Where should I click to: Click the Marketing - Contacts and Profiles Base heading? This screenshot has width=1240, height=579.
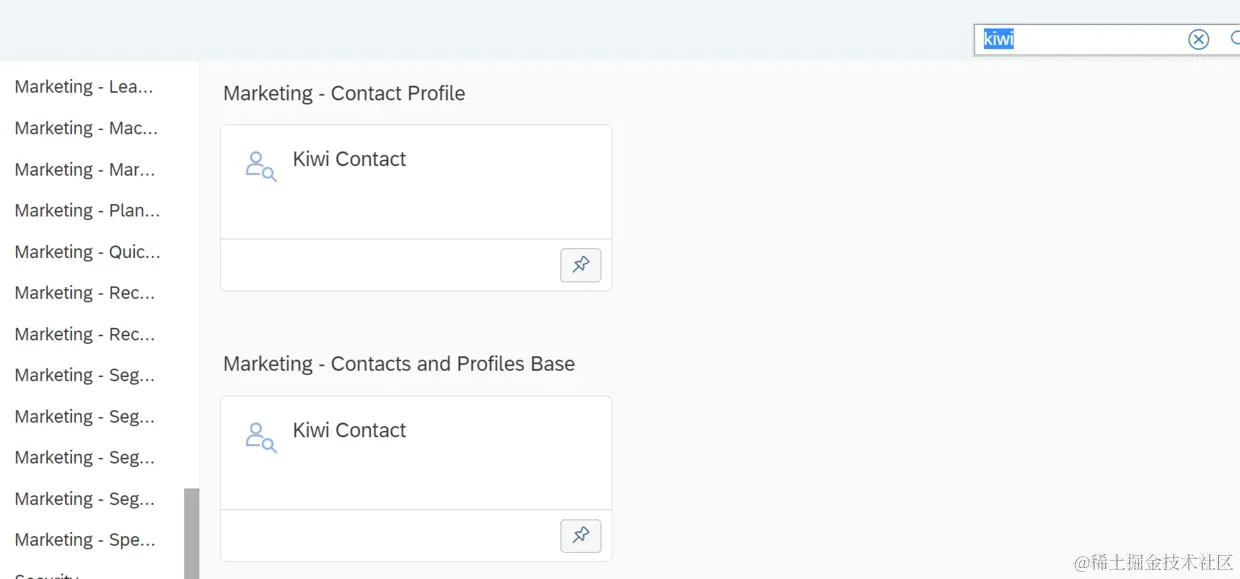[399, 364]
